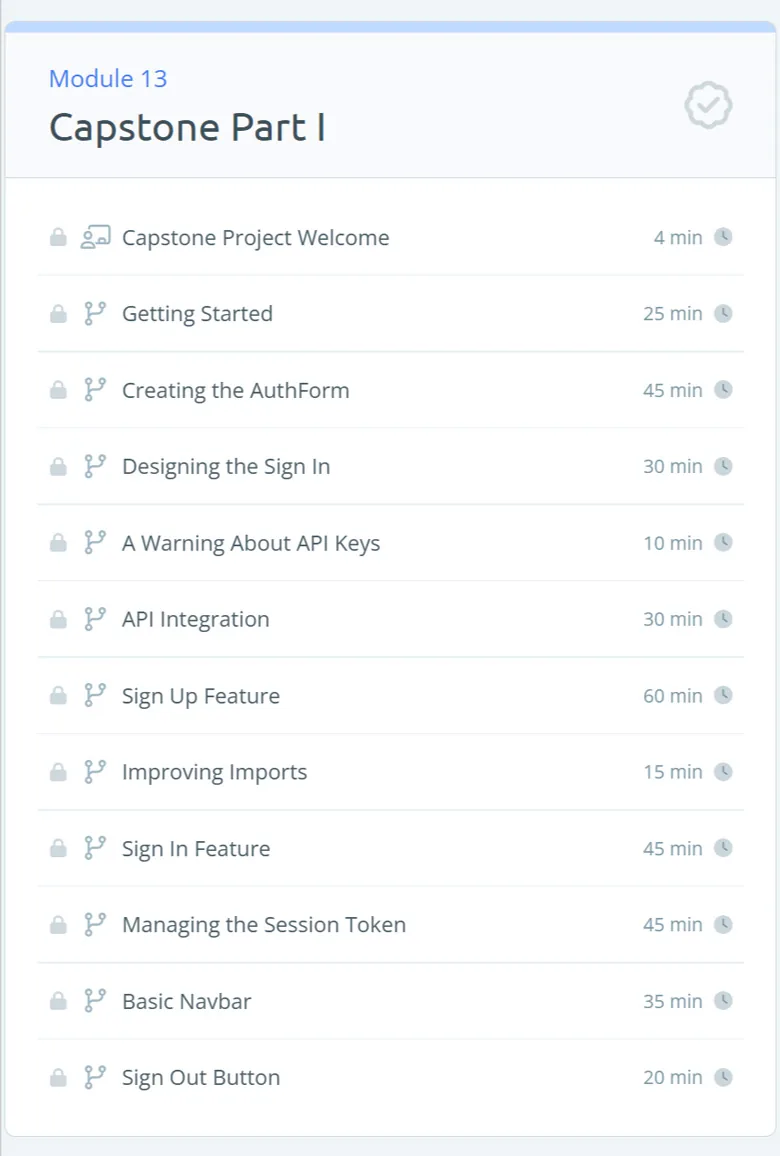Click the clock icon on Sign Up Feature row

click(x=723, y=695)
